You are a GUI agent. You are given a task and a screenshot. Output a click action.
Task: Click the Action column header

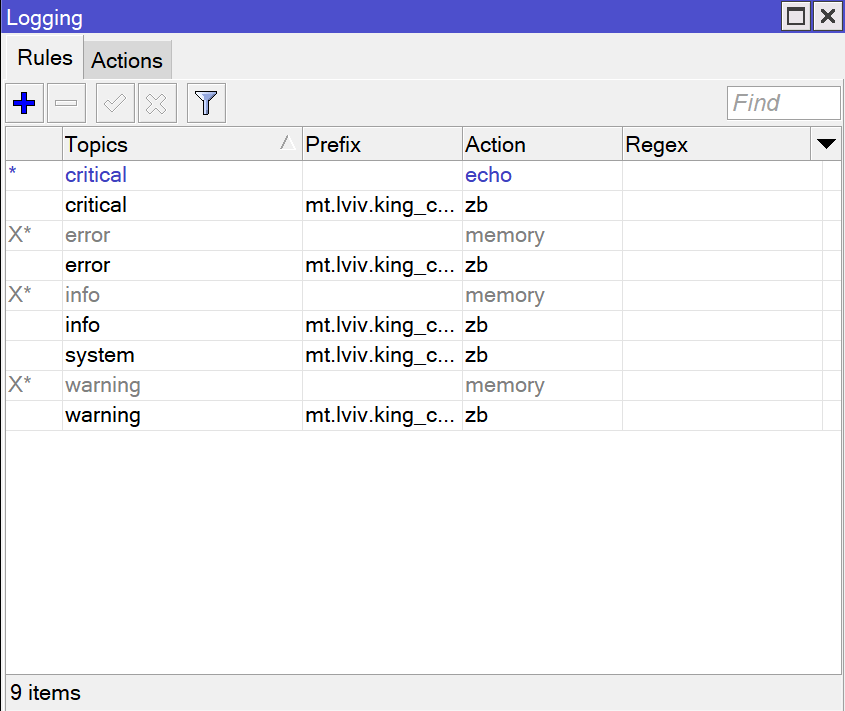click(x=541, y=144)
